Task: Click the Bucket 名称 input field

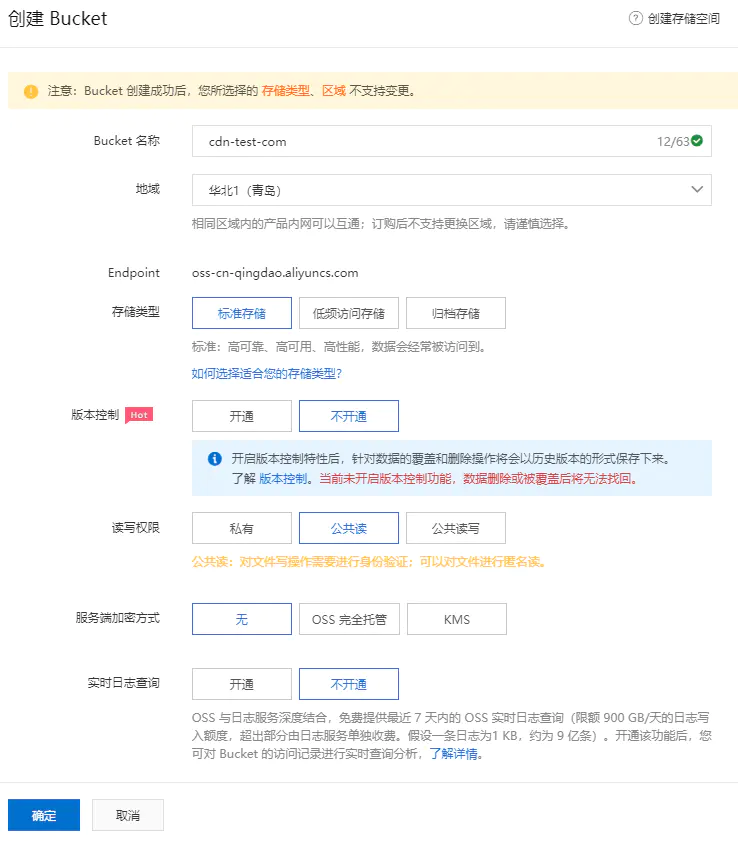Action: point(420,141)
